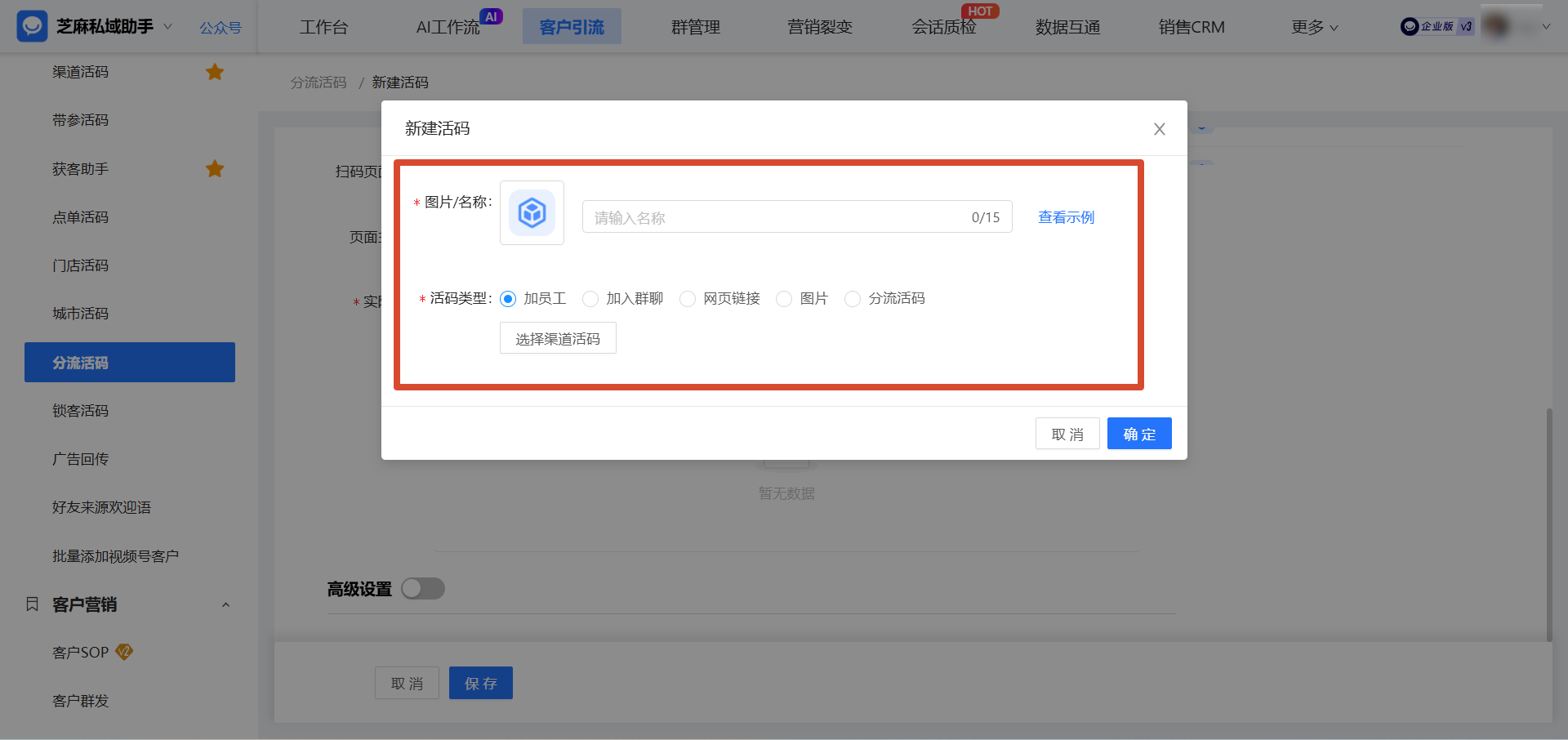Click the 选择渠道活码 button
This screenshot has height=740, width=1568.
point(558,338)
